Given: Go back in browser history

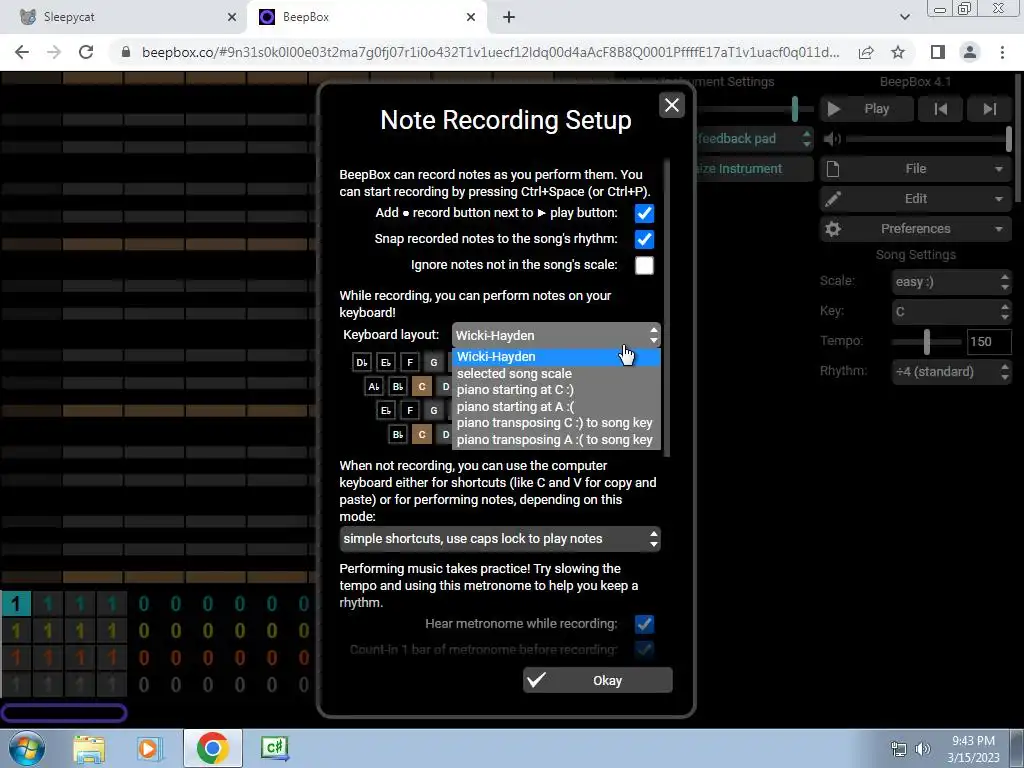Looking at the screenshot, I should pos(22,52).
